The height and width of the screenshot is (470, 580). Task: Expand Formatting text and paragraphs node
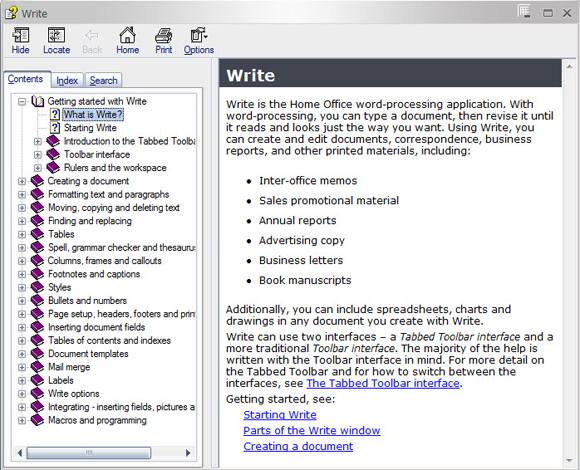22,195
